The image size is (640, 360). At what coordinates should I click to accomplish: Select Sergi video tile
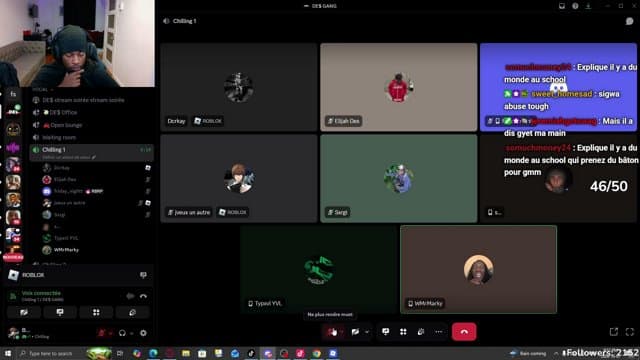399,179
